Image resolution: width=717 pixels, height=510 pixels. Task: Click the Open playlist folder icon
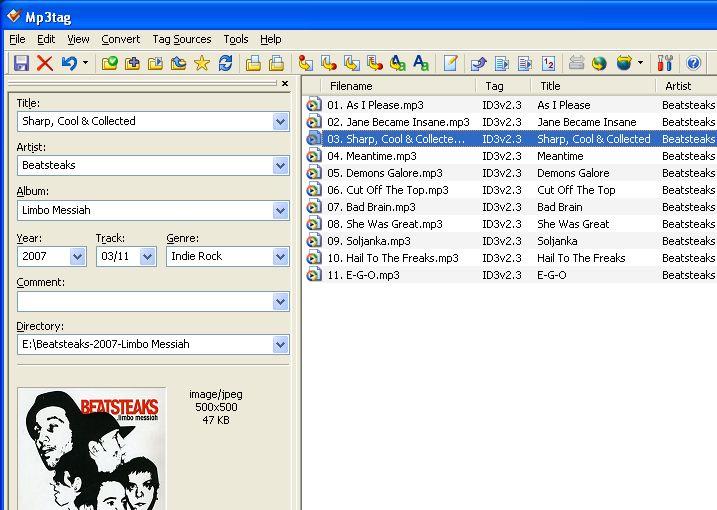(155, 63)
